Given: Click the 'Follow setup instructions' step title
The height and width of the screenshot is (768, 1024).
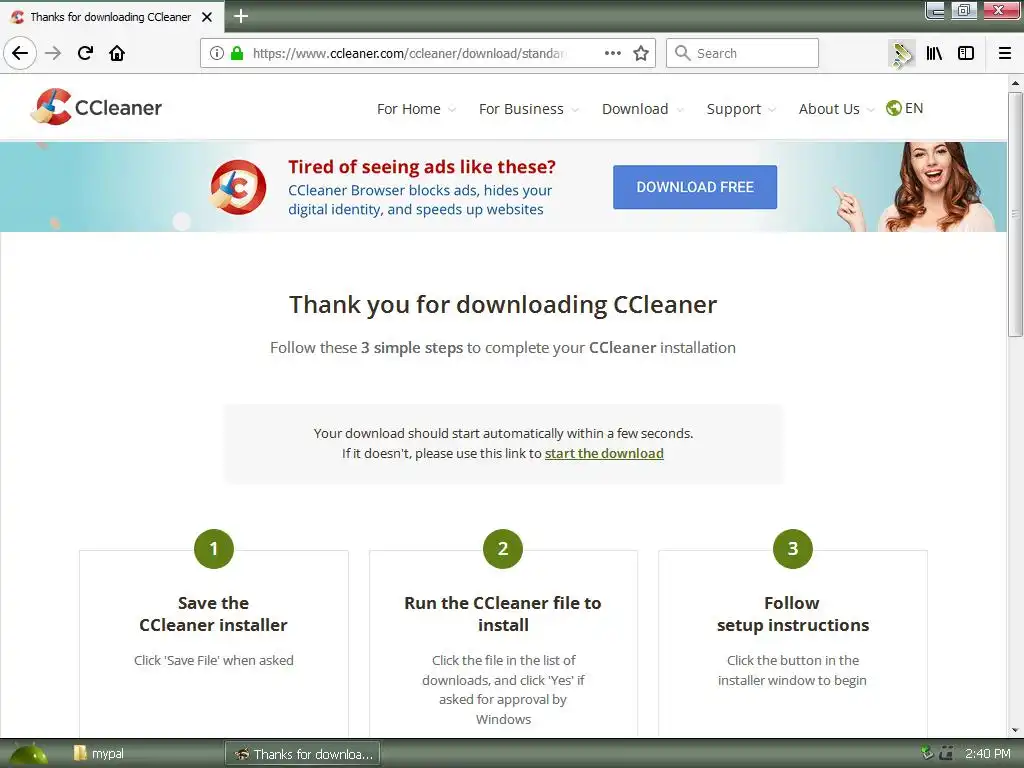Looking at the screenshot, I should pos(793,614).
